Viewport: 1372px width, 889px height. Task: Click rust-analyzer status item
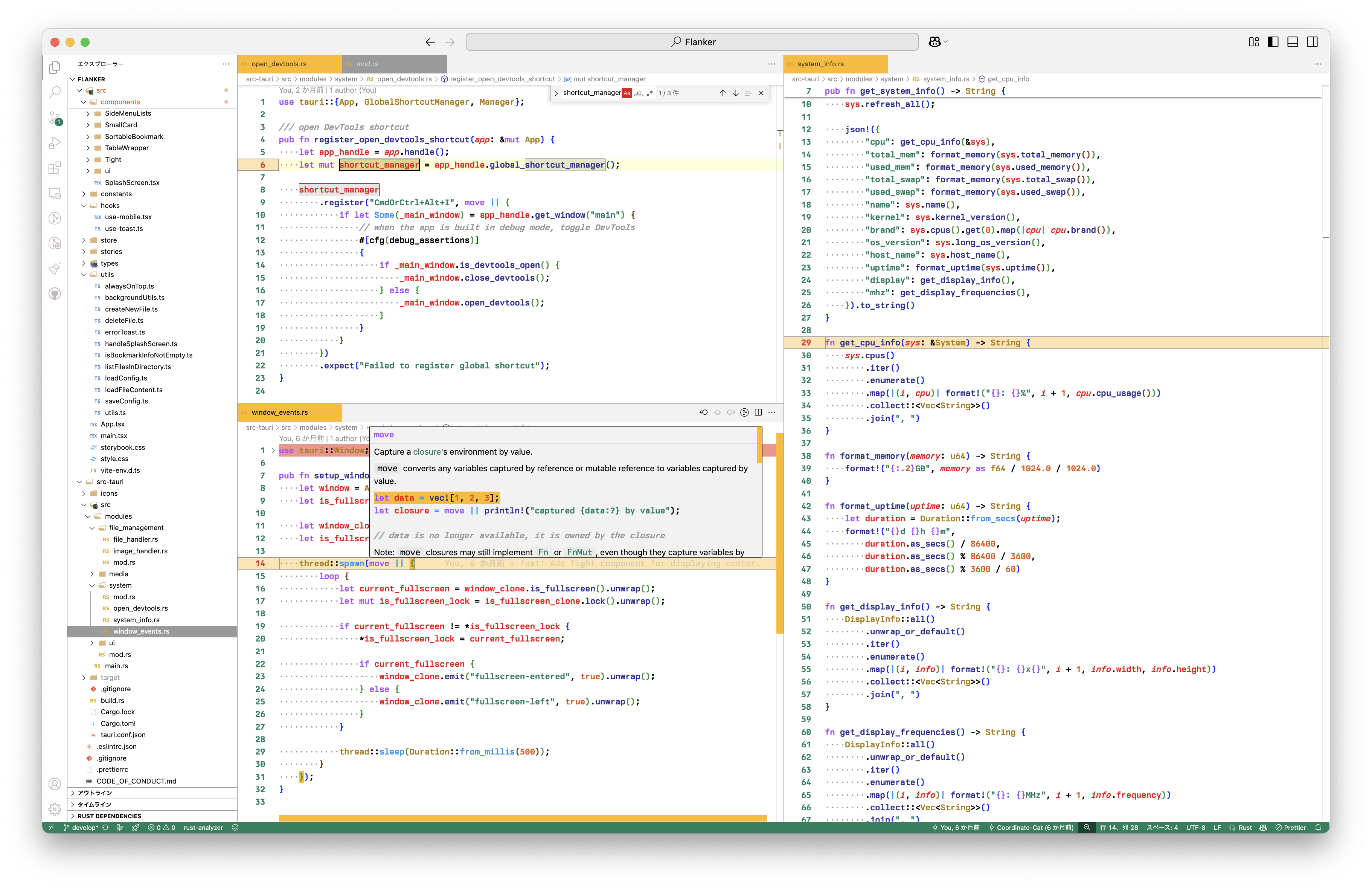[203, 827]
